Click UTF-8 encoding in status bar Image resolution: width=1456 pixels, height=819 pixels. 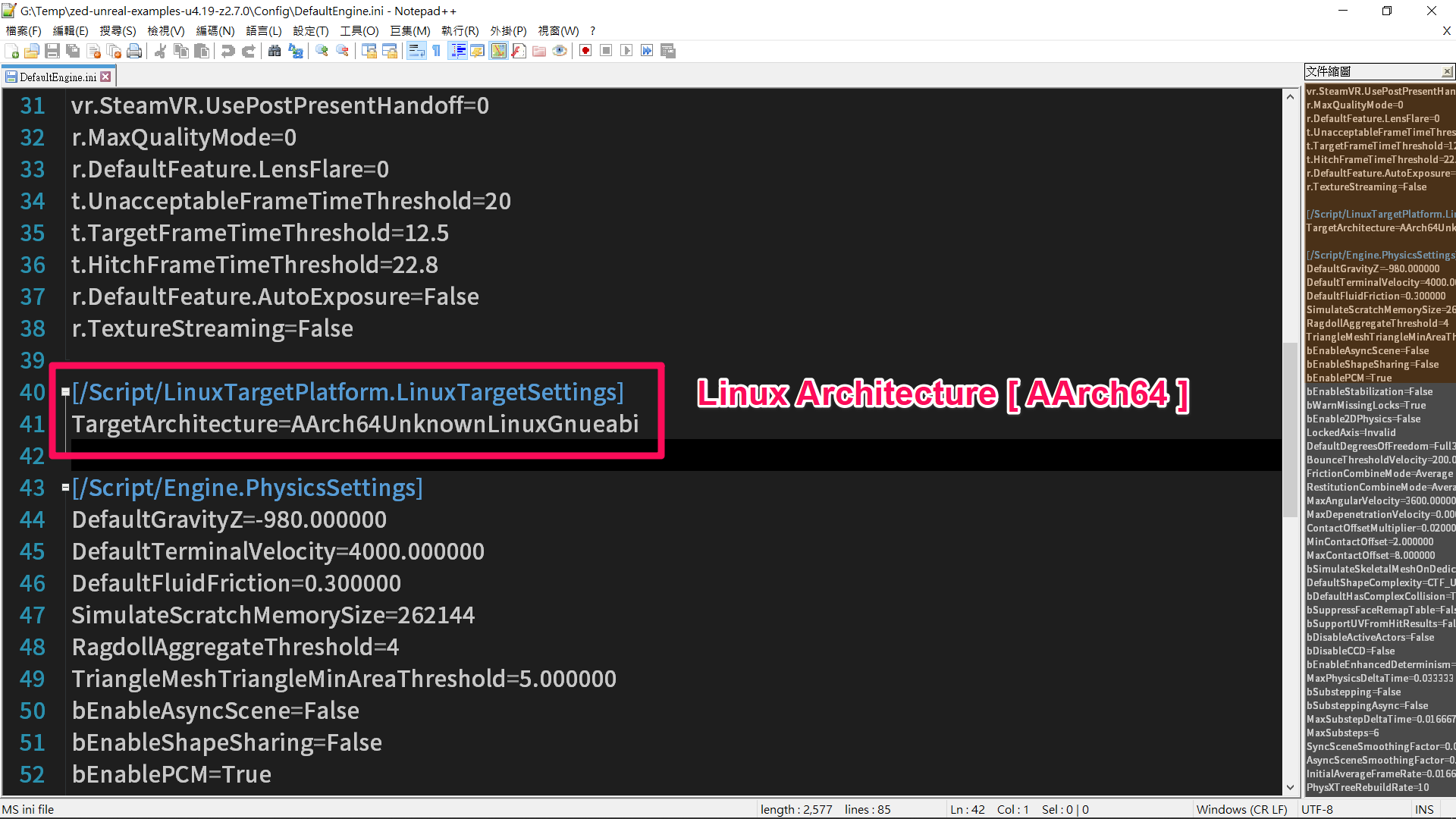1317,809
